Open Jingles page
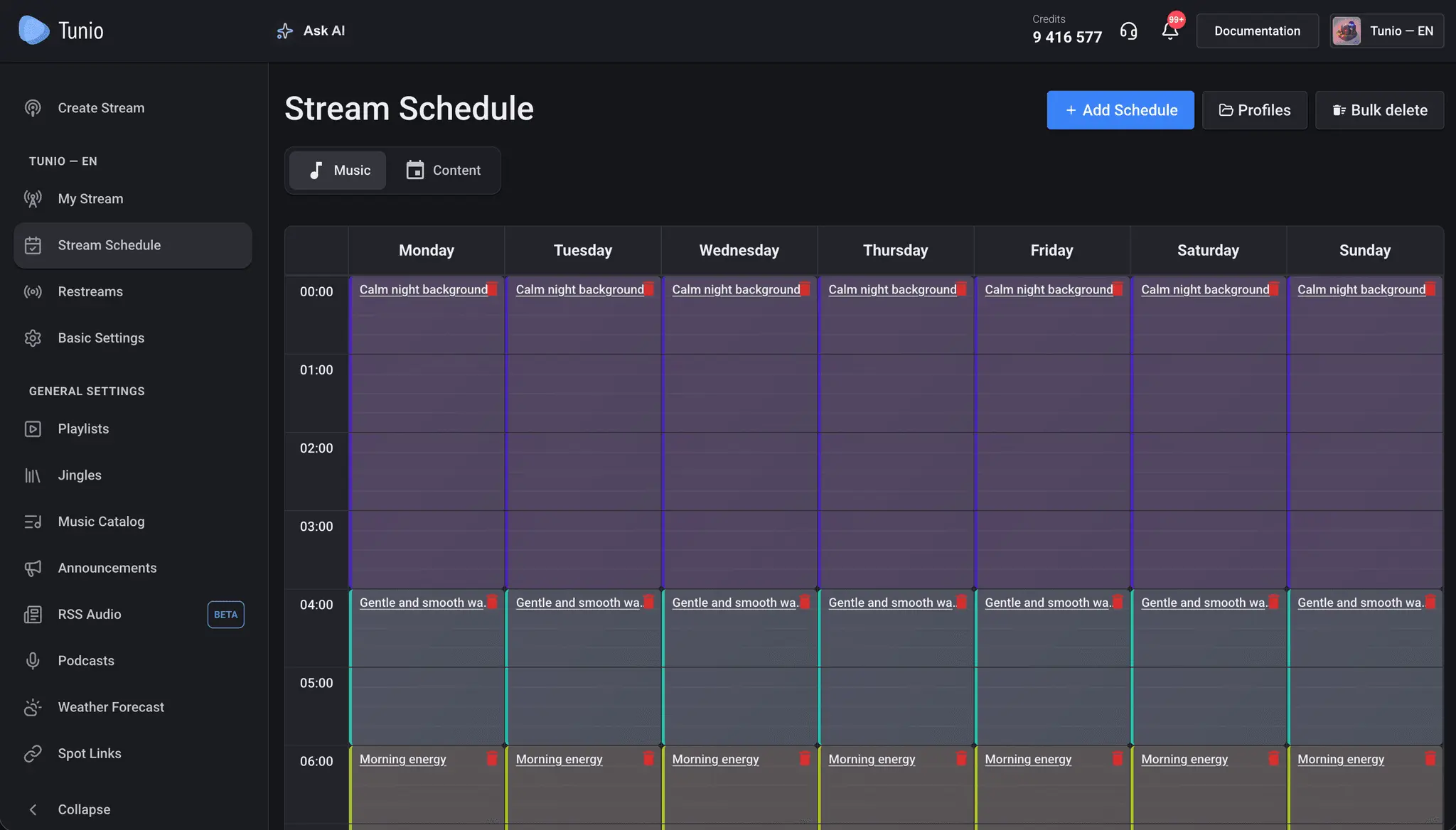Viewport: 1456px width, 830px height. [133, 475]
